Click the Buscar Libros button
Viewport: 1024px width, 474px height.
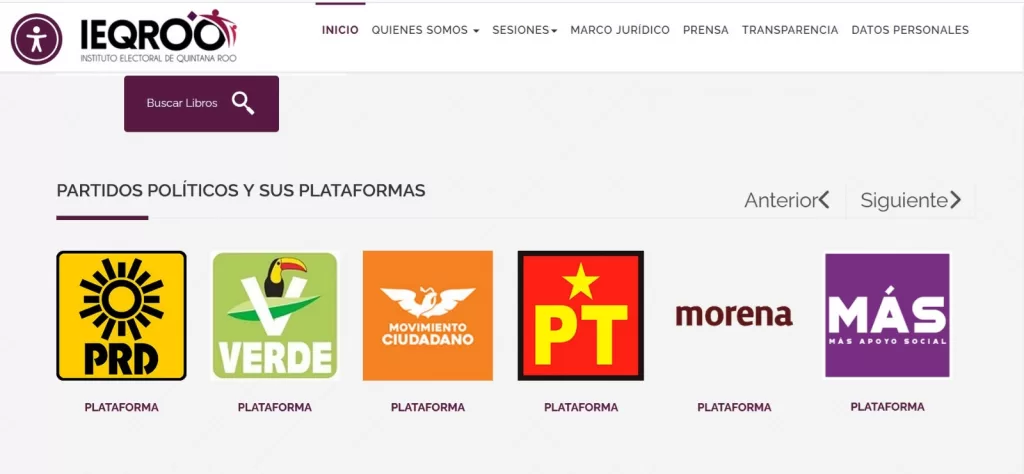(x=201, y=104)
